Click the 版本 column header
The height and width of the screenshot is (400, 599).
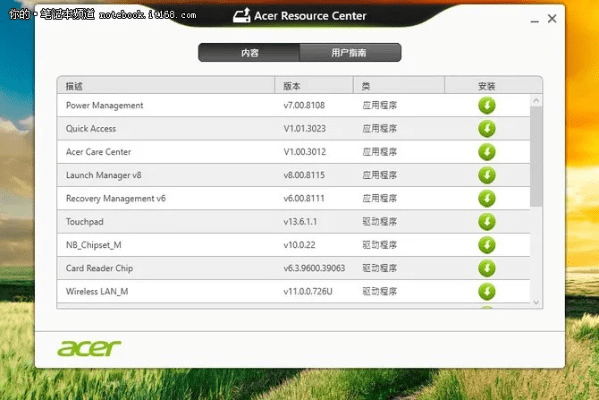tap(314, 86)
